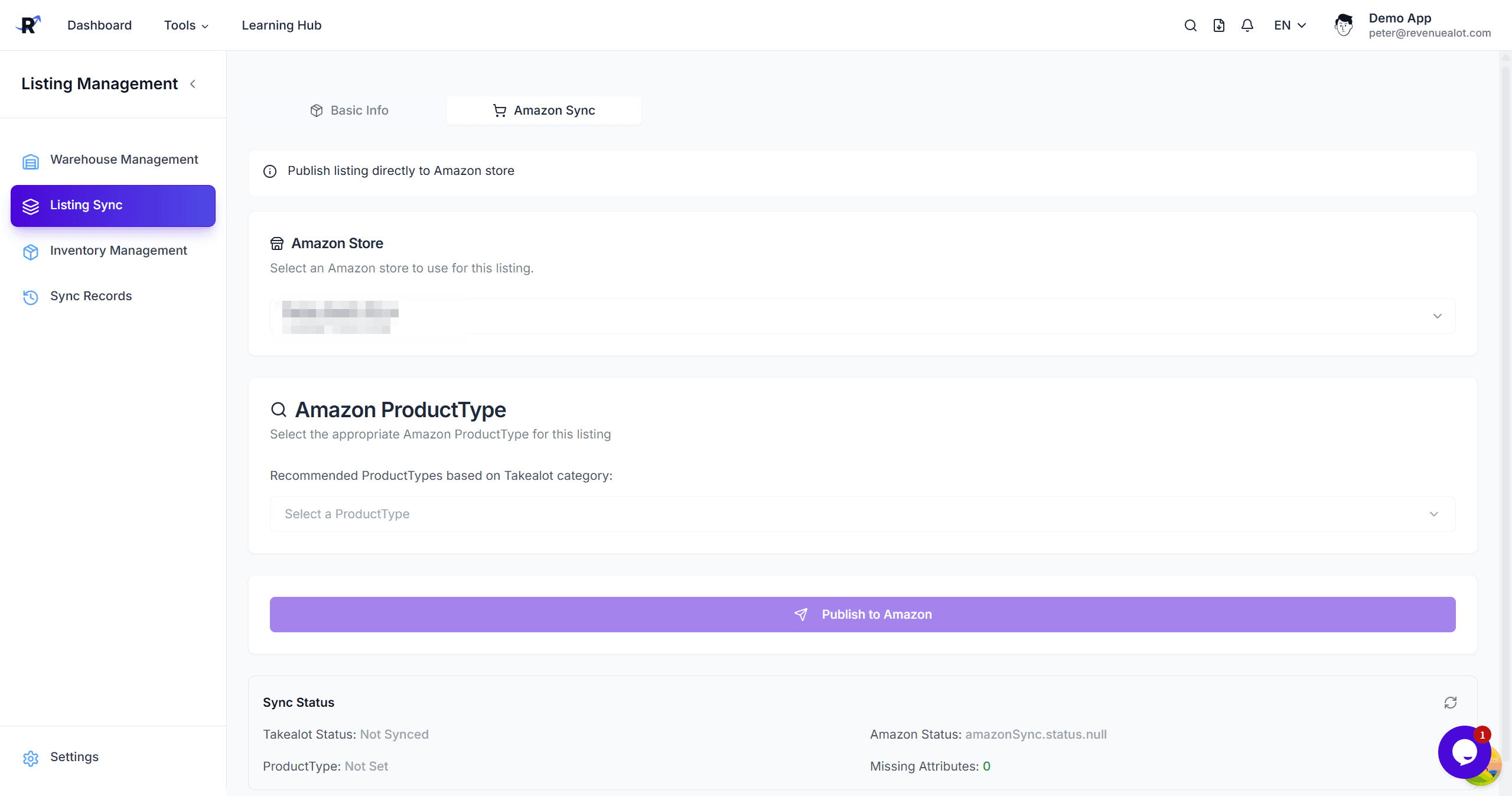Viewport: 1512px width, 796px height.
Task: Click the info icon beside publish notice
Action: pyautogui.click(x=270, y=171)
